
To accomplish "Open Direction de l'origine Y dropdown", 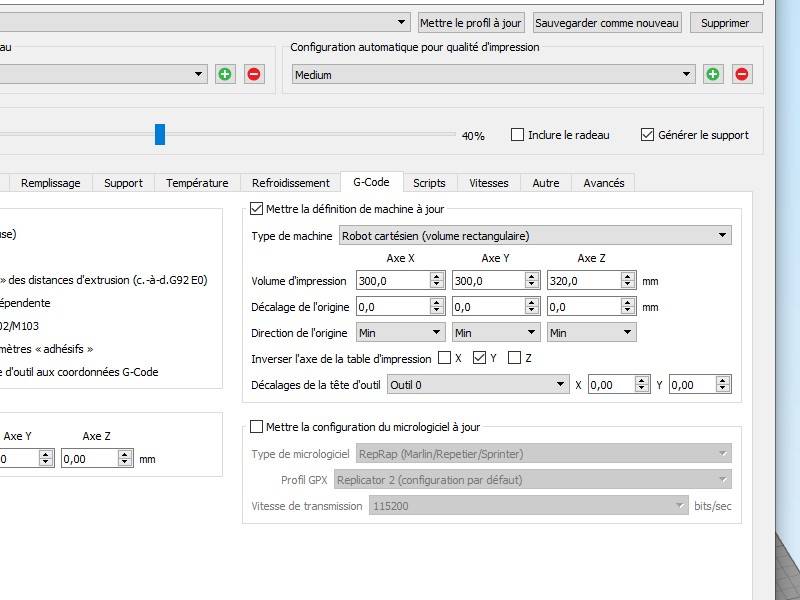I will (496, 333).
